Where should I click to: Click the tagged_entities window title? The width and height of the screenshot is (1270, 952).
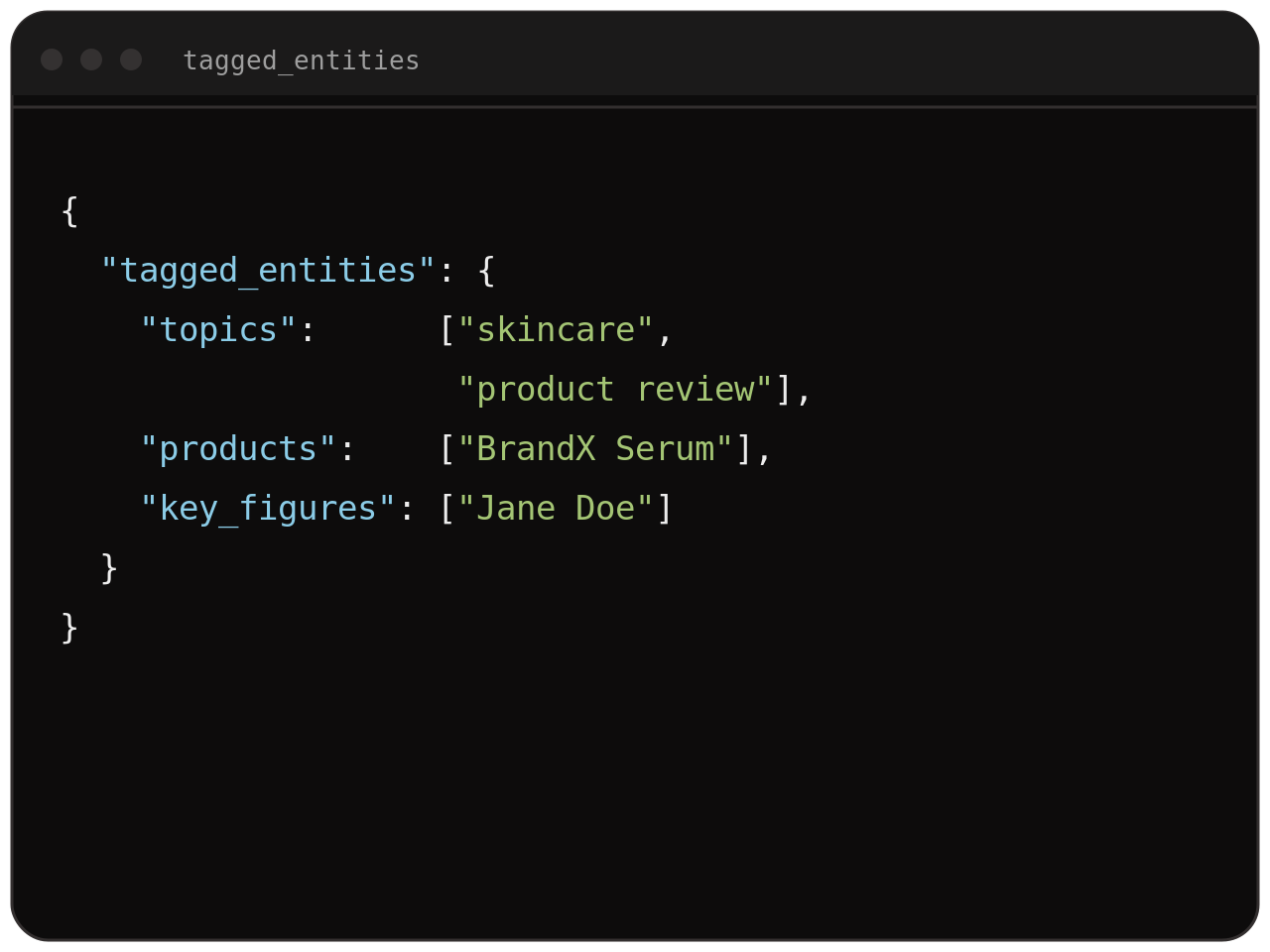302,61
